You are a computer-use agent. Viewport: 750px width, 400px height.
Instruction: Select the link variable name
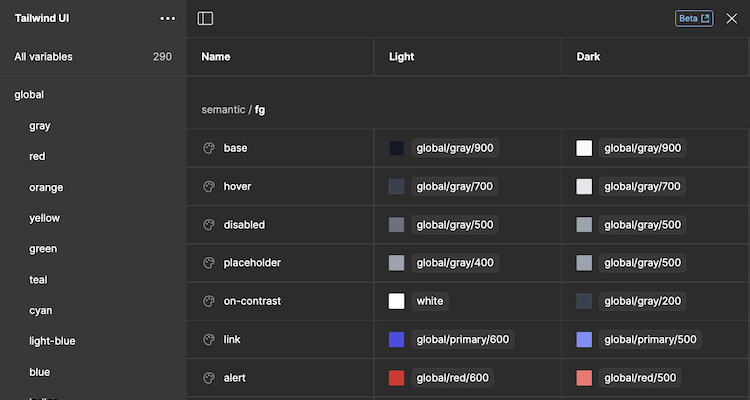[232, 339]
